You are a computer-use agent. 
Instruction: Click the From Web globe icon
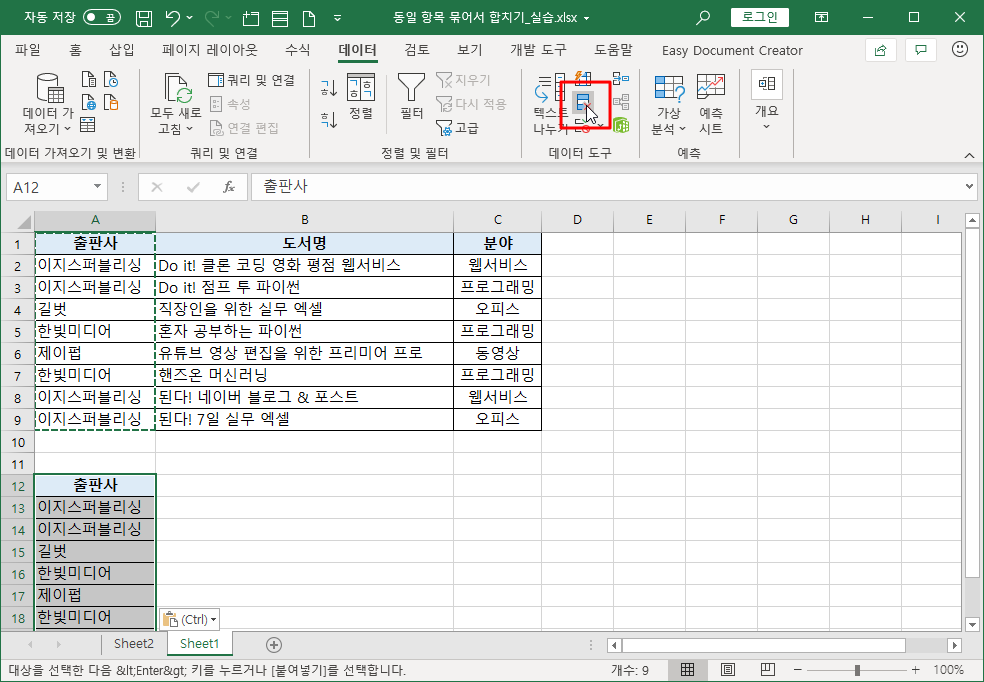click(89, 102)
